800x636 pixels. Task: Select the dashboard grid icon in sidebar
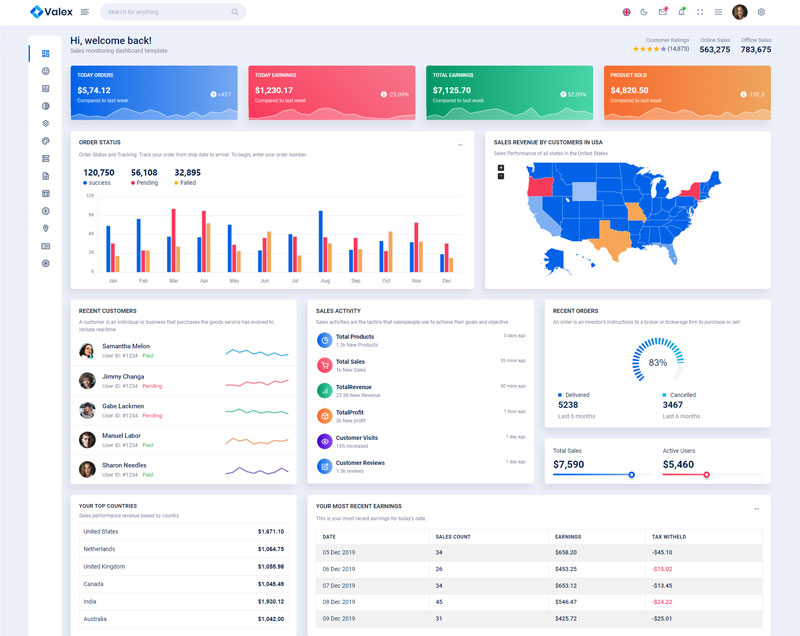(45, 53)
